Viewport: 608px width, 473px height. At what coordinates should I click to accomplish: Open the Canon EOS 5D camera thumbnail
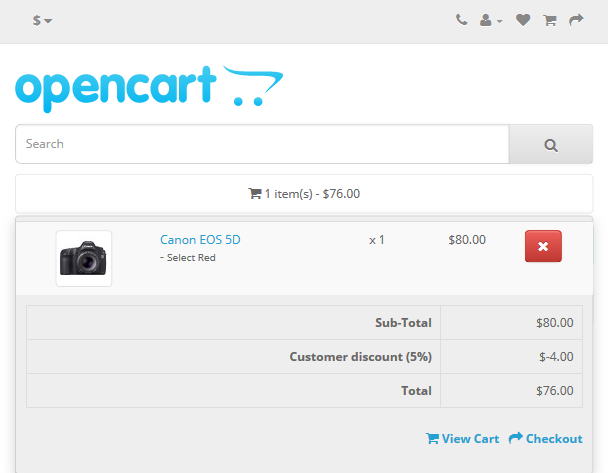click(x=84, y=259)
